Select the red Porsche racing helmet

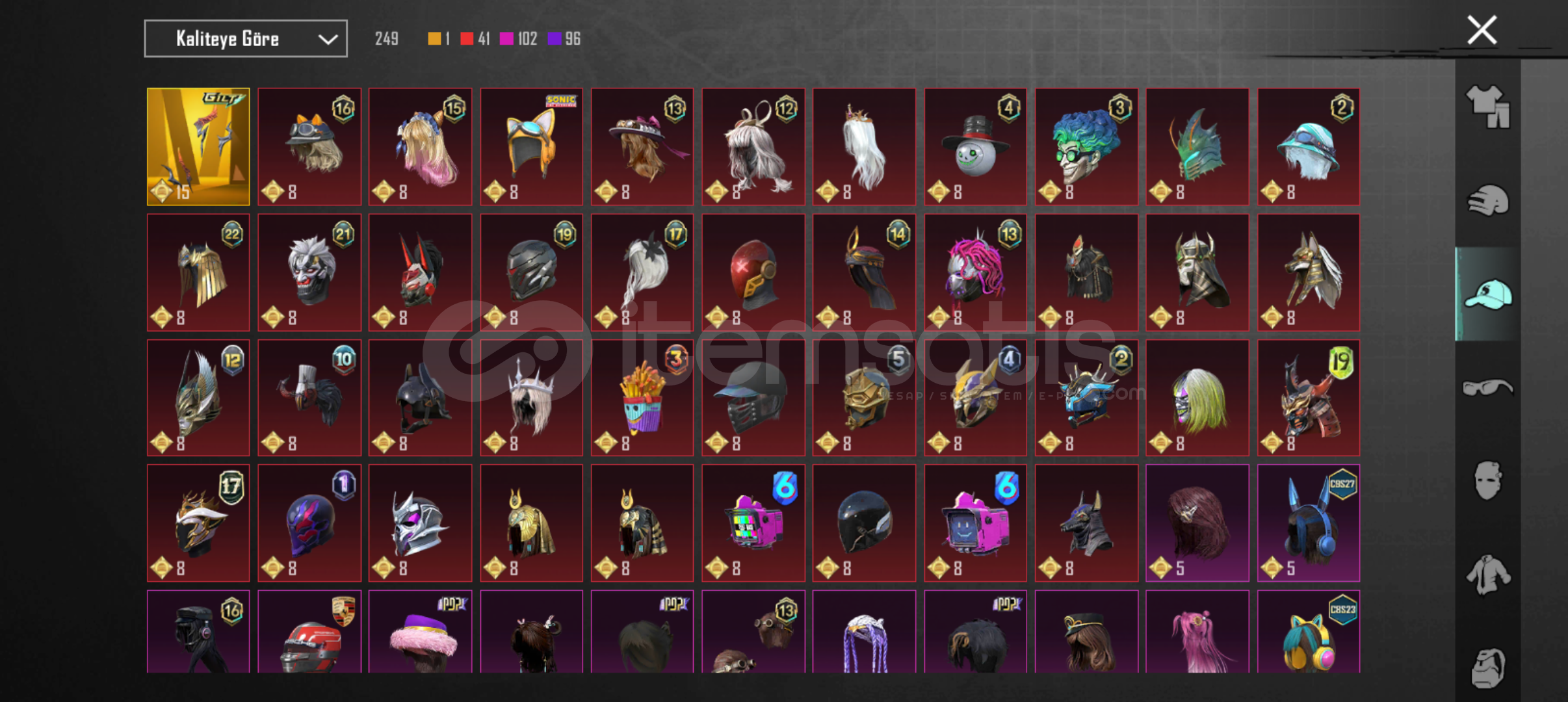click(x=309, y=632)
